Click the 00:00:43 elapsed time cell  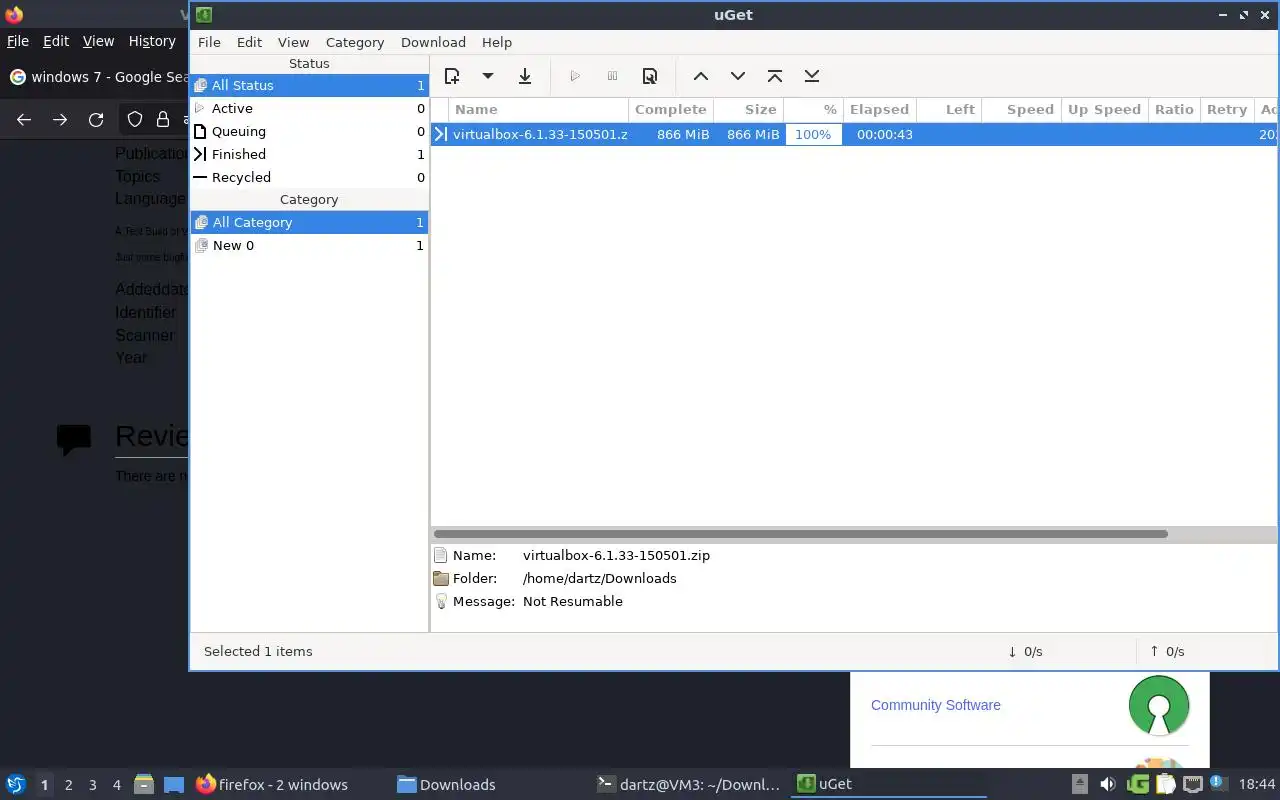coord(885,134)
